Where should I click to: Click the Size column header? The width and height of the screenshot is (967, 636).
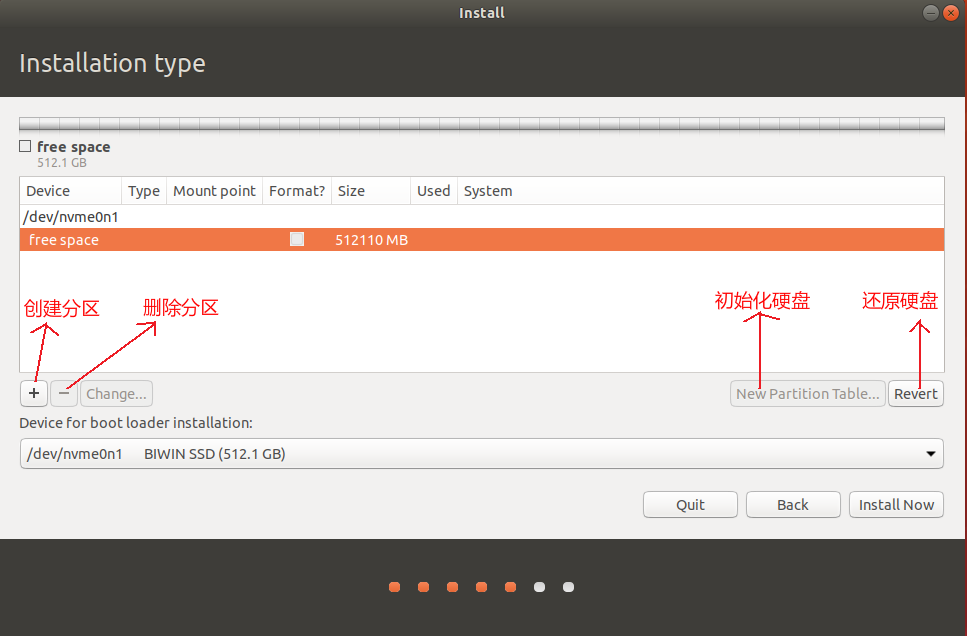click(x=371, y=191)
